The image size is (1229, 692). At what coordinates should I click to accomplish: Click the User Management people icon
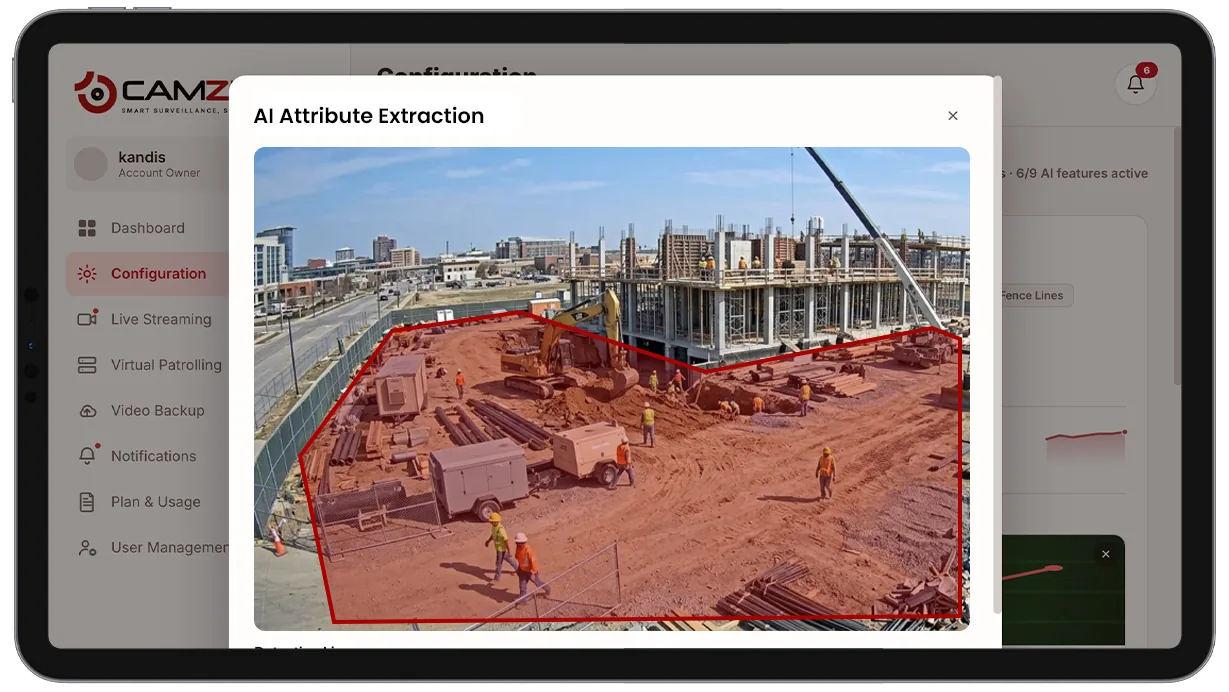point(87,548)
